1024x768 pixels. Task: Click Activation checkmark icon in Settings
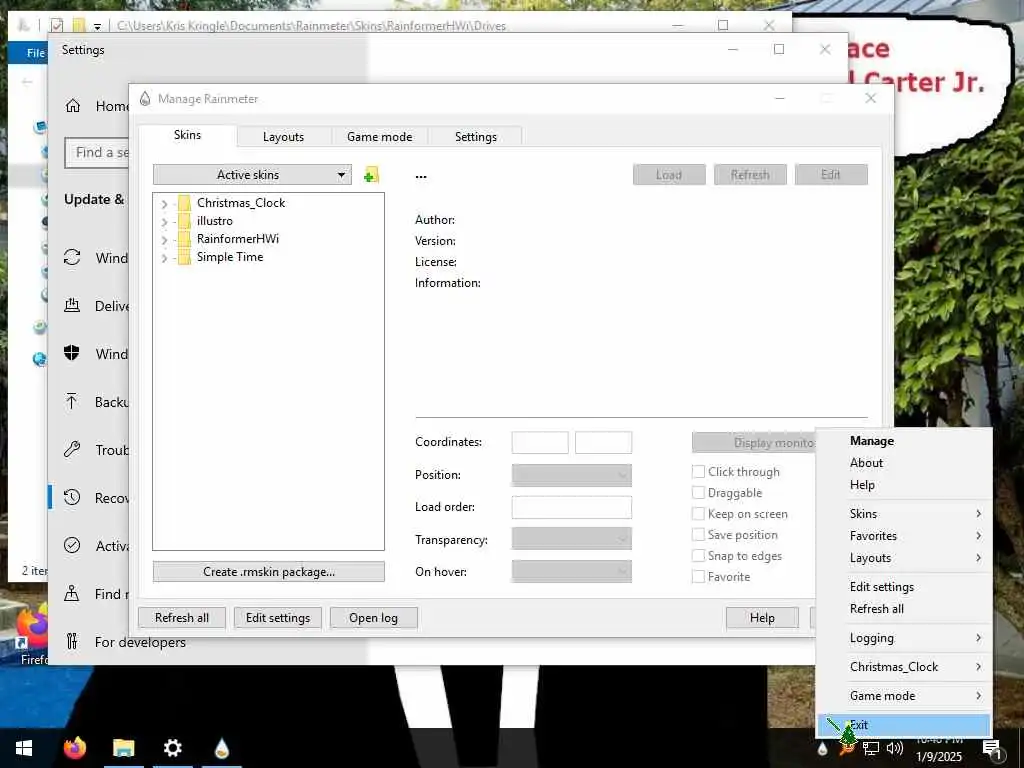coord(72,545)
